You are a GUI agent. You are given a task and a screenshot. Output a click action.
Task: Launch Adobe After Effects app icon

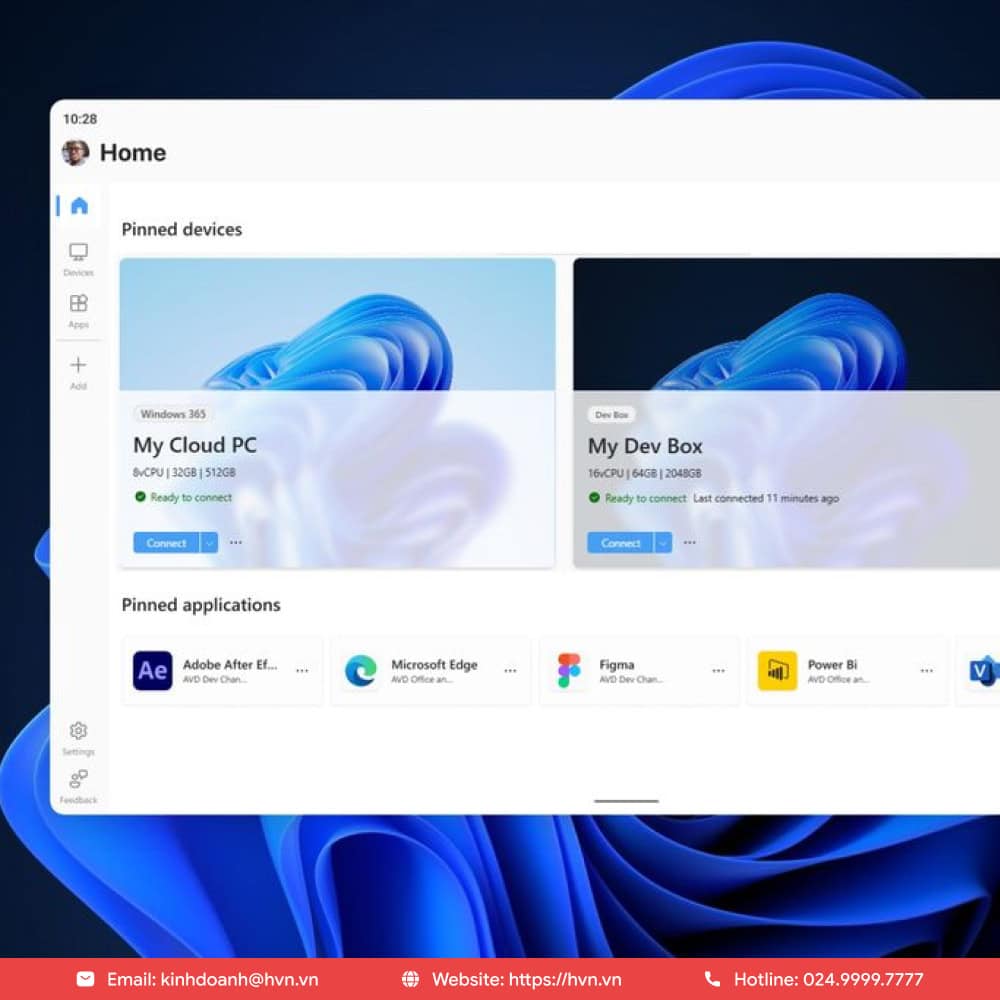tap(152, 670)
